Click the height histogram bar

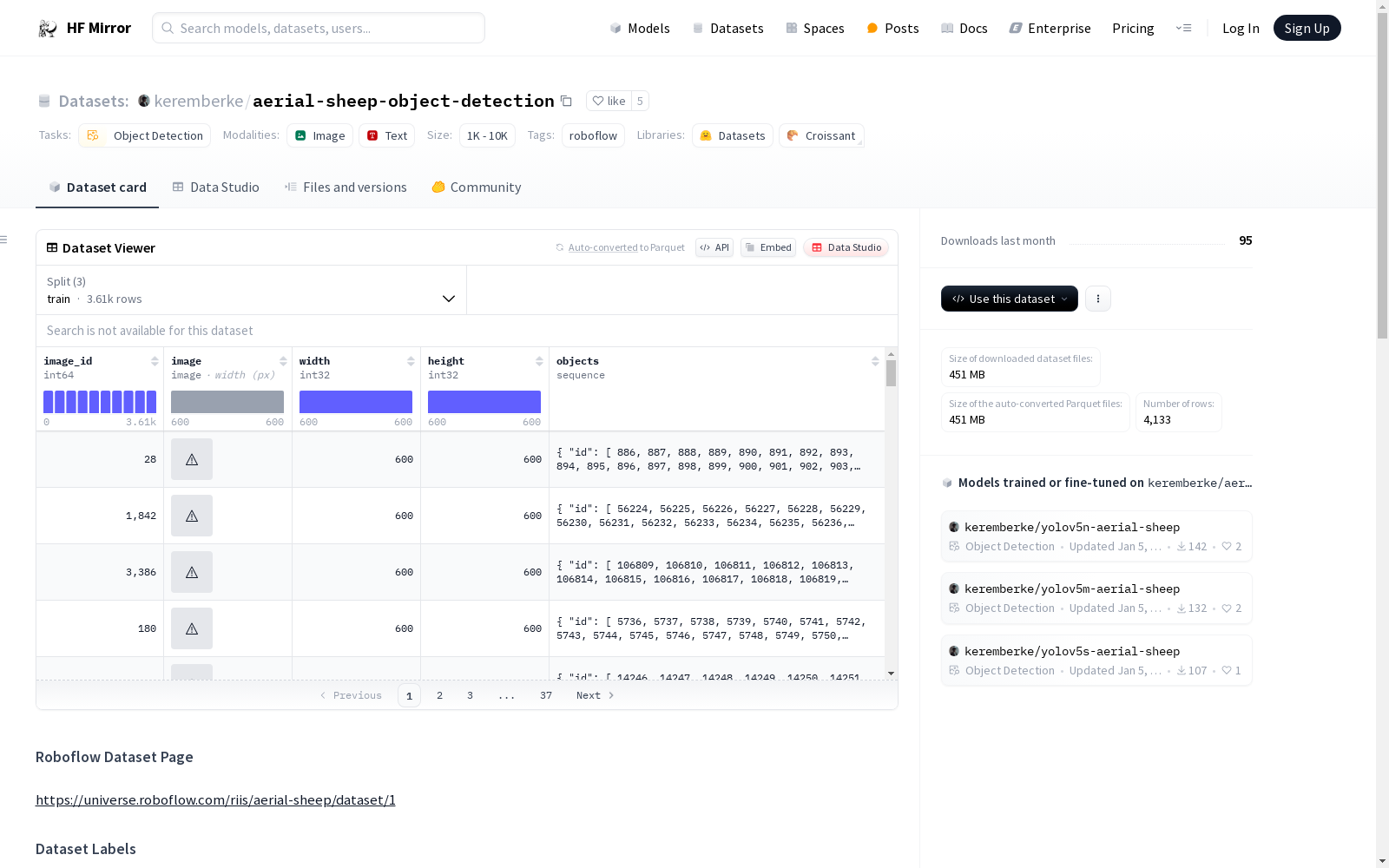[484, 402]
